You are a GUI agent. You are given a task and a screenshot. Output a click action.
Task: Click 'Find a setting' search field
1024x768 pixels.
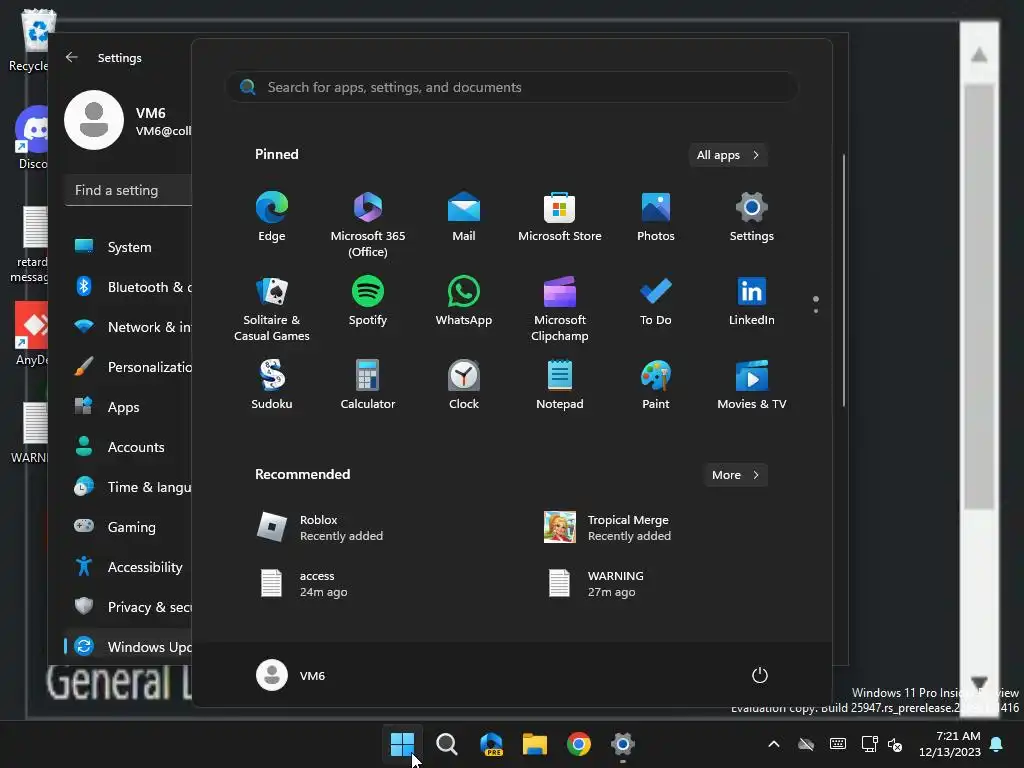129,190
